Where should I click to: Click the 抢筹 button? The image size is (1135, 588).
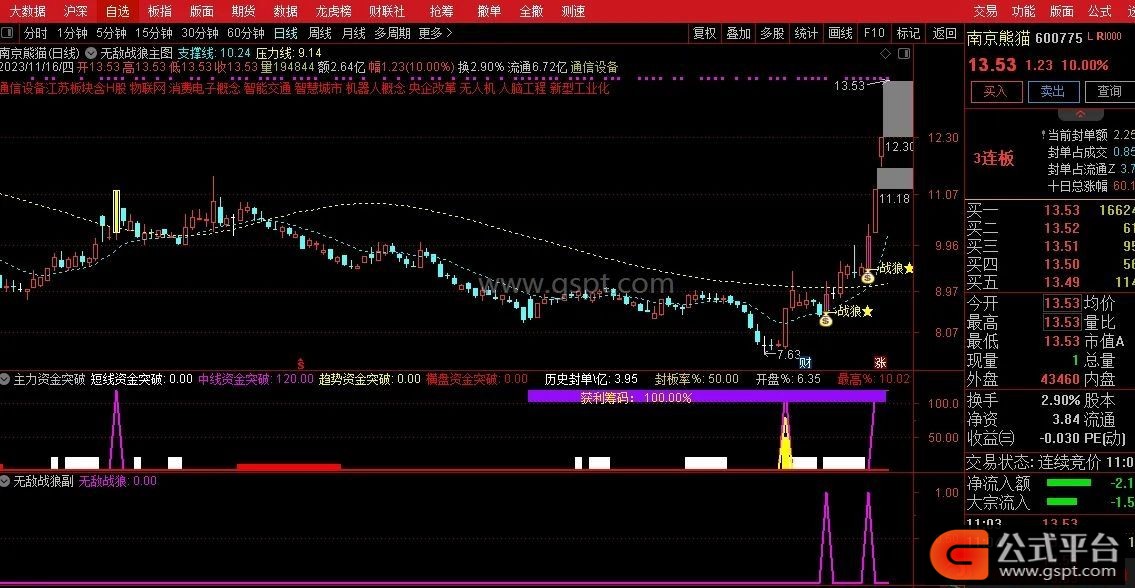(442, 11)
